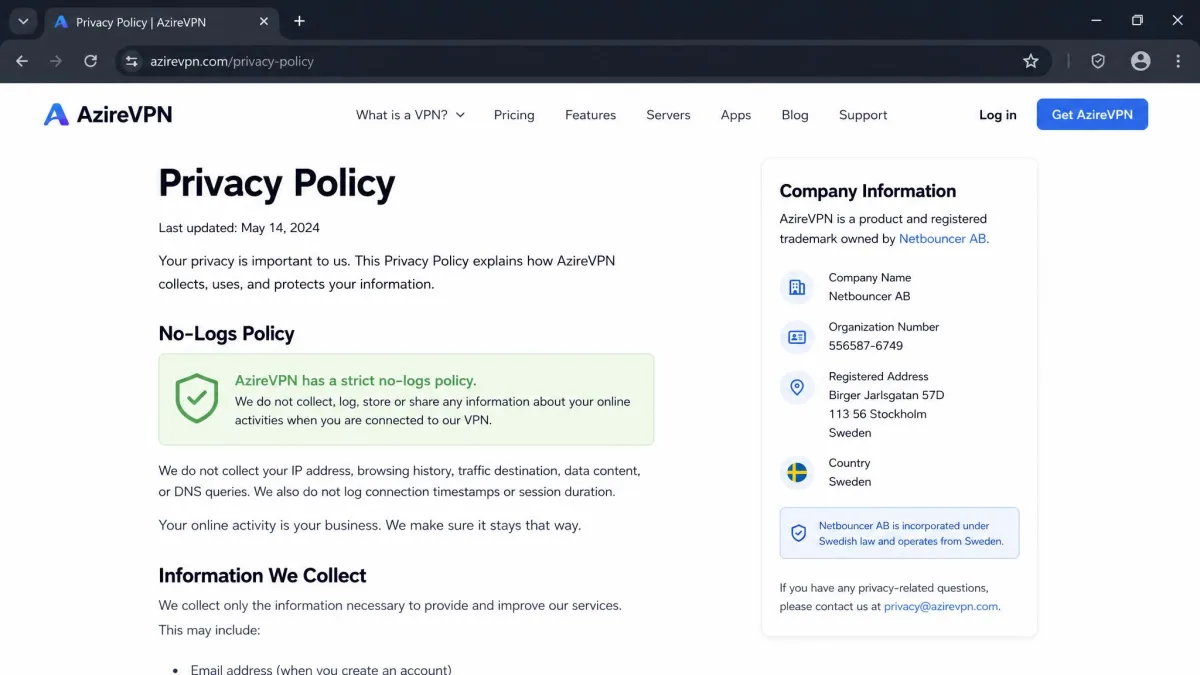Click the Privacy Policy main heading
This screenshot has height=675, width=1200.
(x=277, y=184)
